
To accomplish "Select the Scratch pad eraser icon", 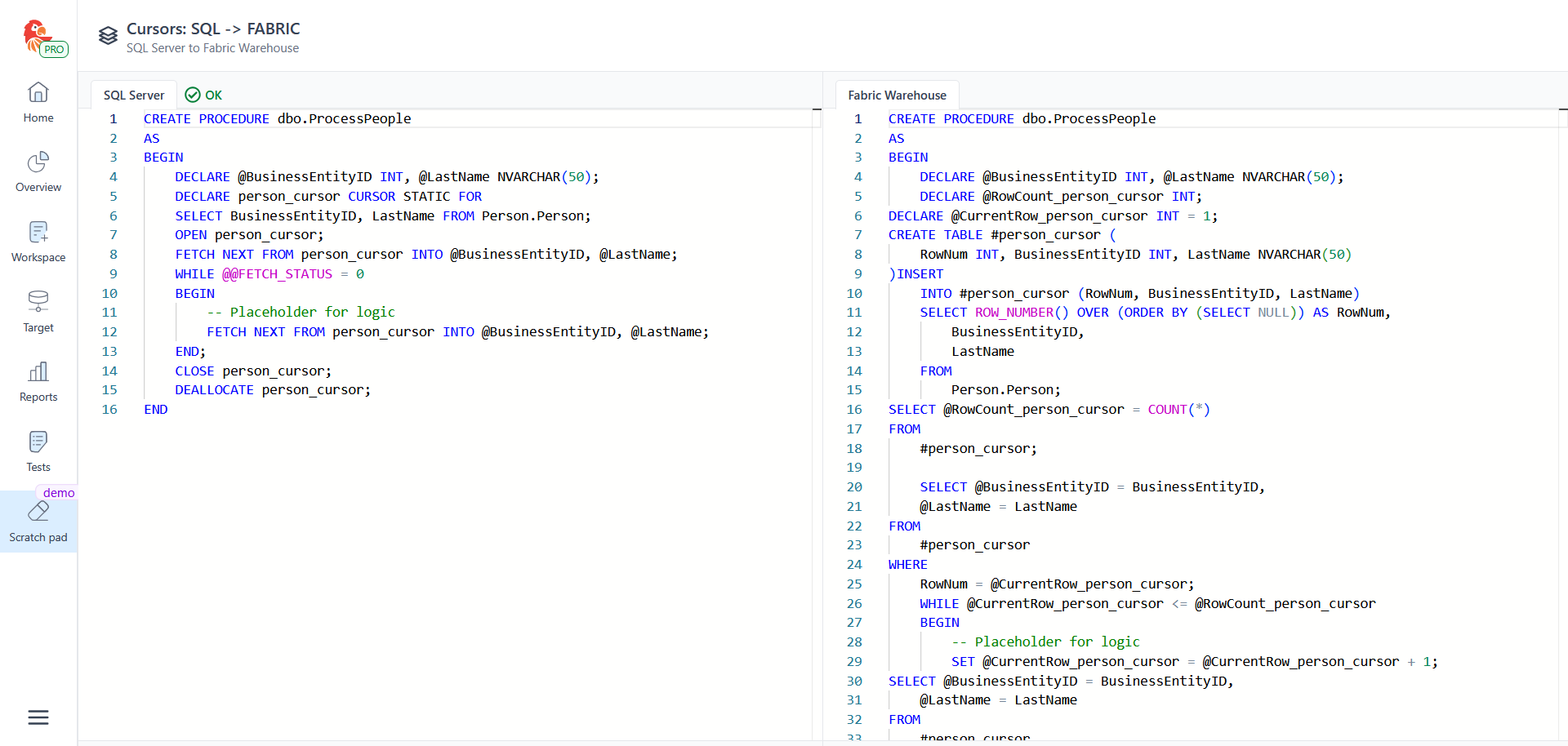I will [x=38, y=513].
